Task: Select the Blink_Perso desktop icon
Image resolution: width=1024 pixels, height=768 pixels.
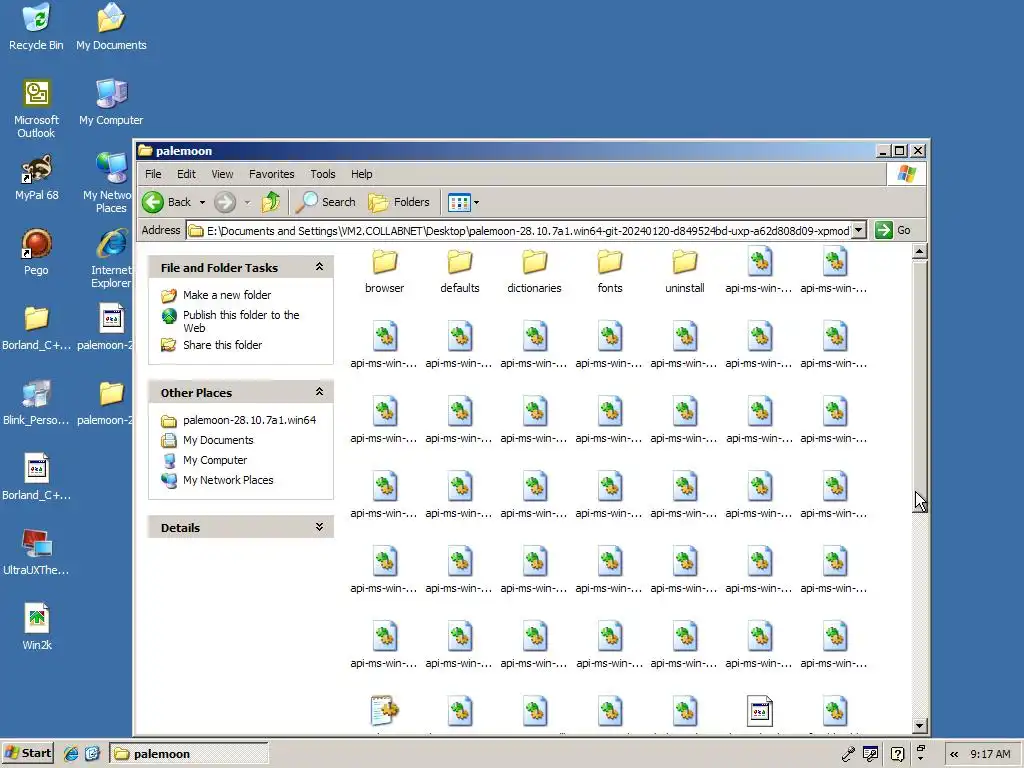Action: (x=37, y=402)
